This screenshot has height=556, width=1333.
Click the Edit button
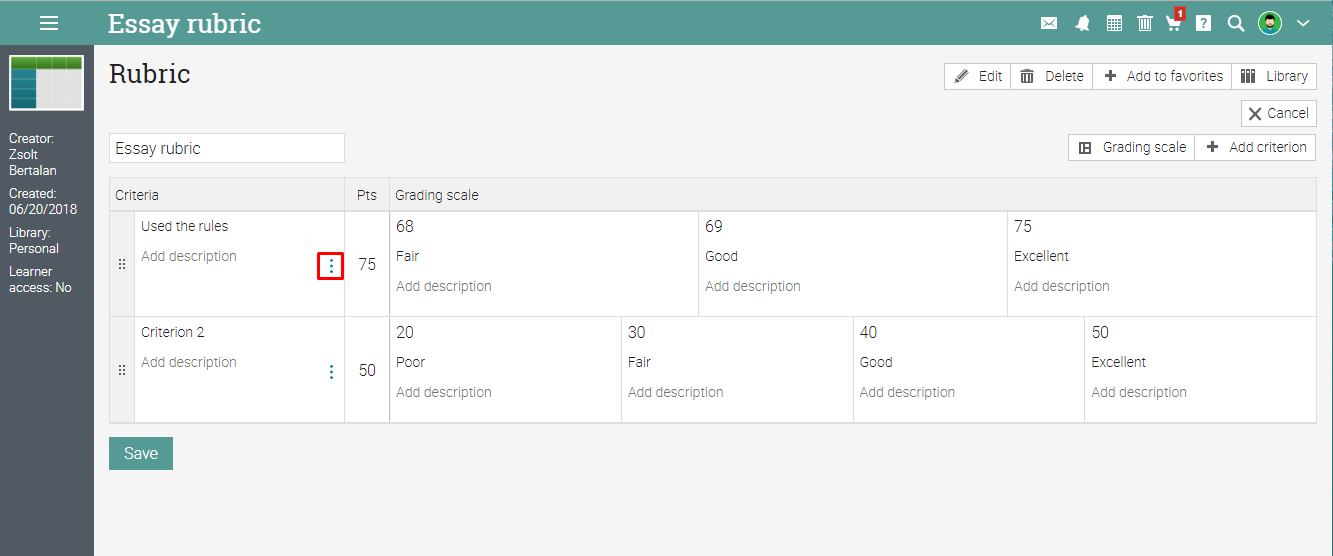point(978,76)
